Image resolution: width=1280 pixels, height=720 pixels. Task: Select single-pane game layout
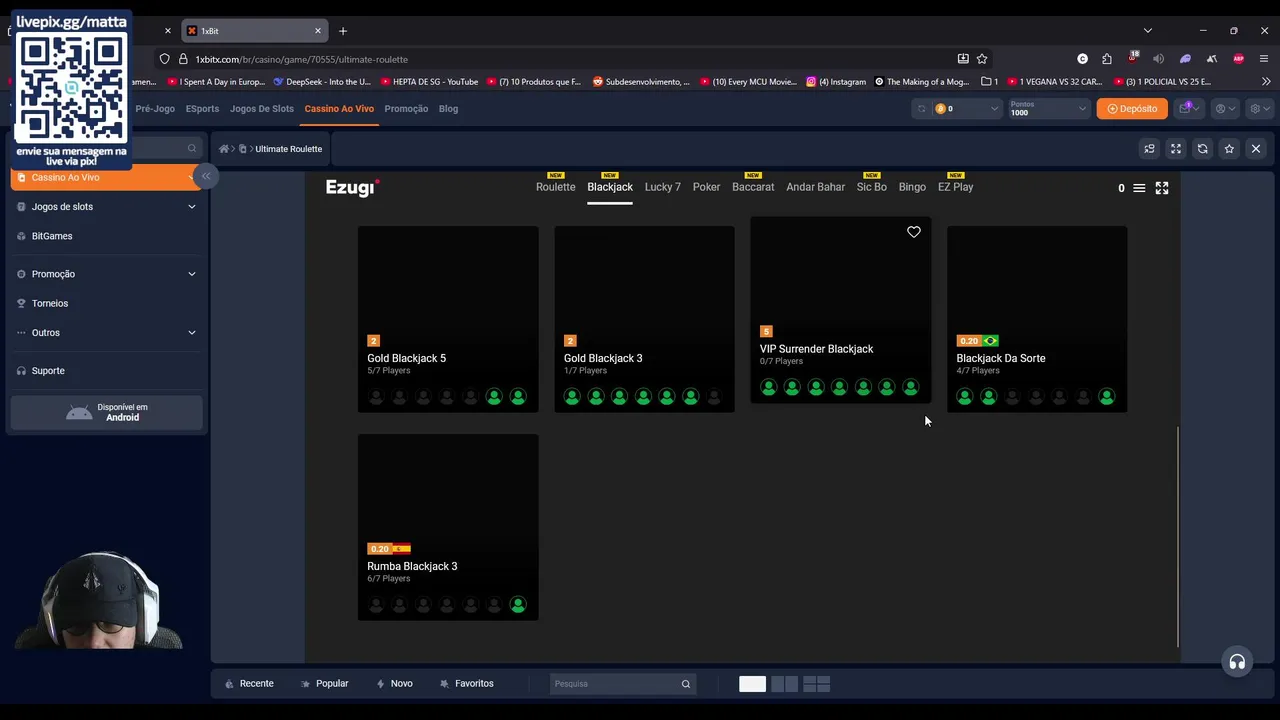point(752,684)
